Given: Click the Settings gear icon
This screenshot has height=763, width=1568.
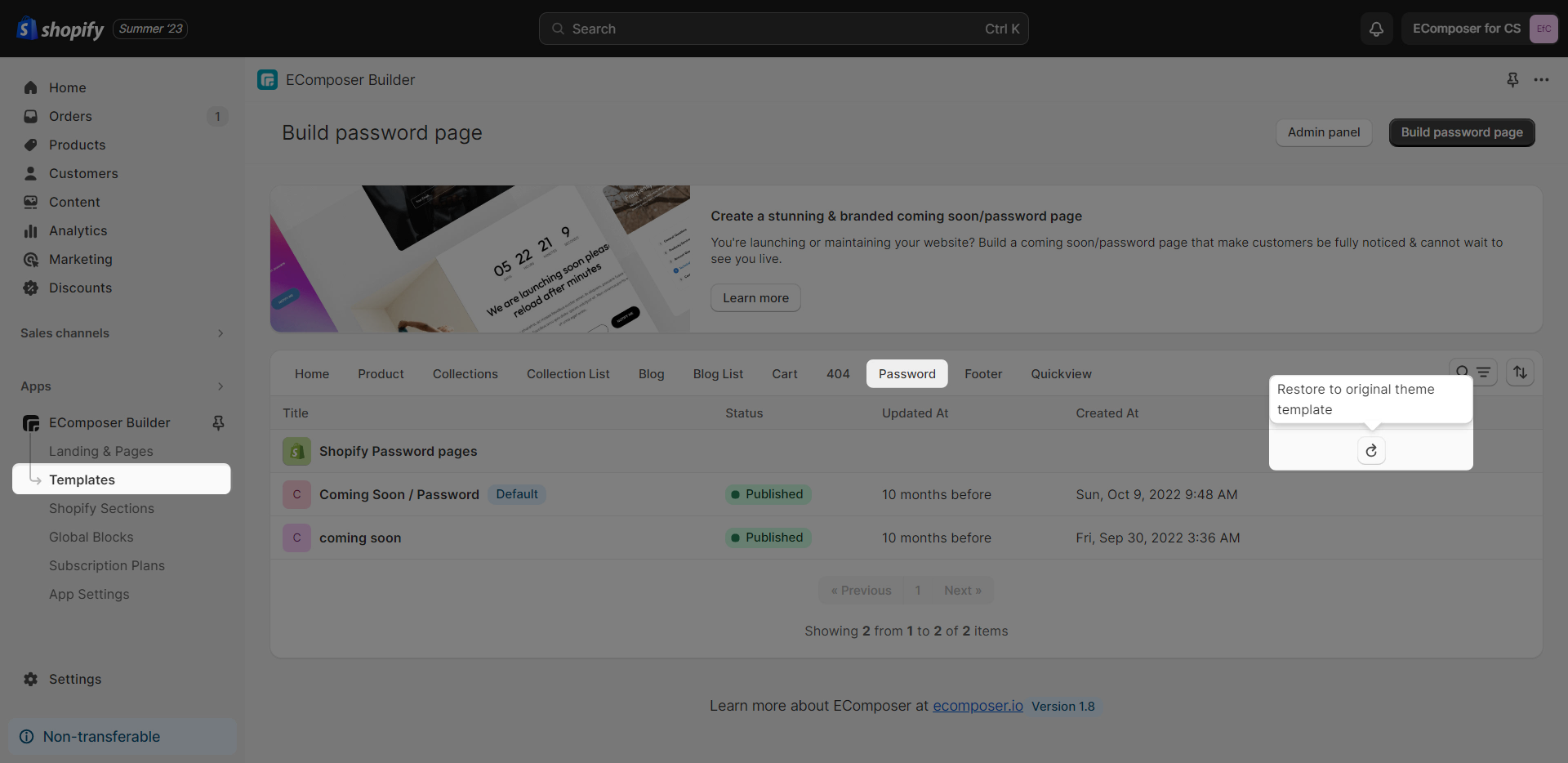Looking at the screenshot, I should click(31, 679).
